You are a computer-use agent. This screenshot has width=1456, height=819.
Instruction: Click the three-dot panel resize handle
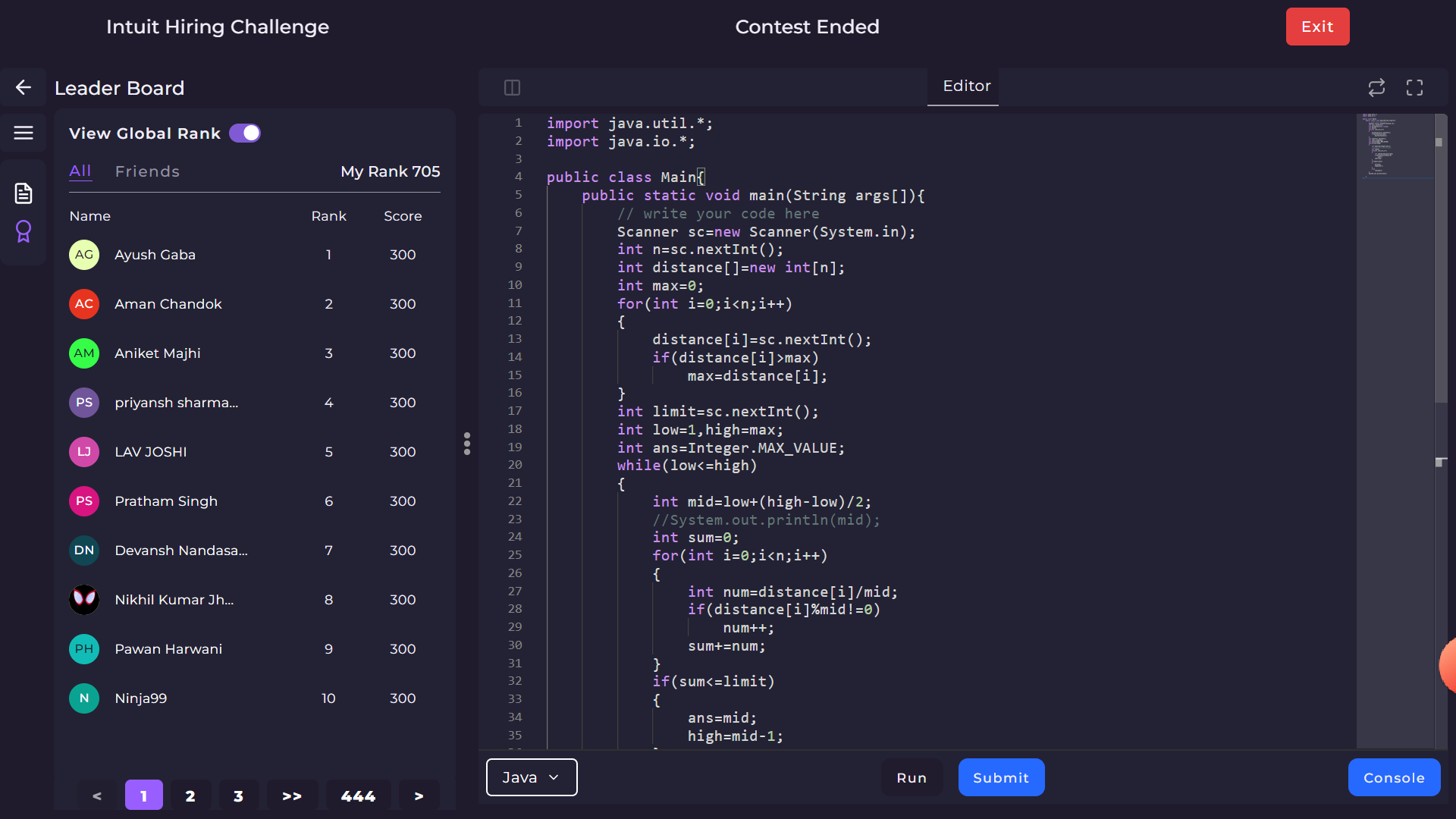[x=467, y=444]
